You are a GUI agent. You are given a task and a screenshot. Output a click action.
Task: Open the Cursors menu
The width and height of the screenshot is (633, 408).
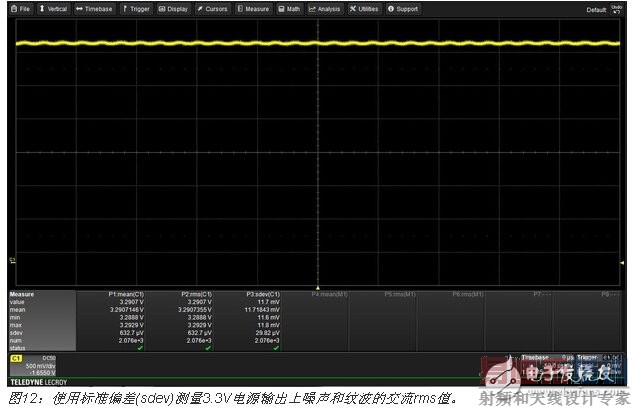(x=212, y=9)
